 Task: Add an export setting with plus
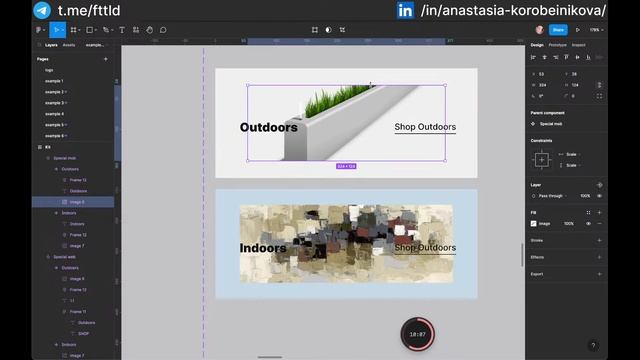(x=599, y=274)
